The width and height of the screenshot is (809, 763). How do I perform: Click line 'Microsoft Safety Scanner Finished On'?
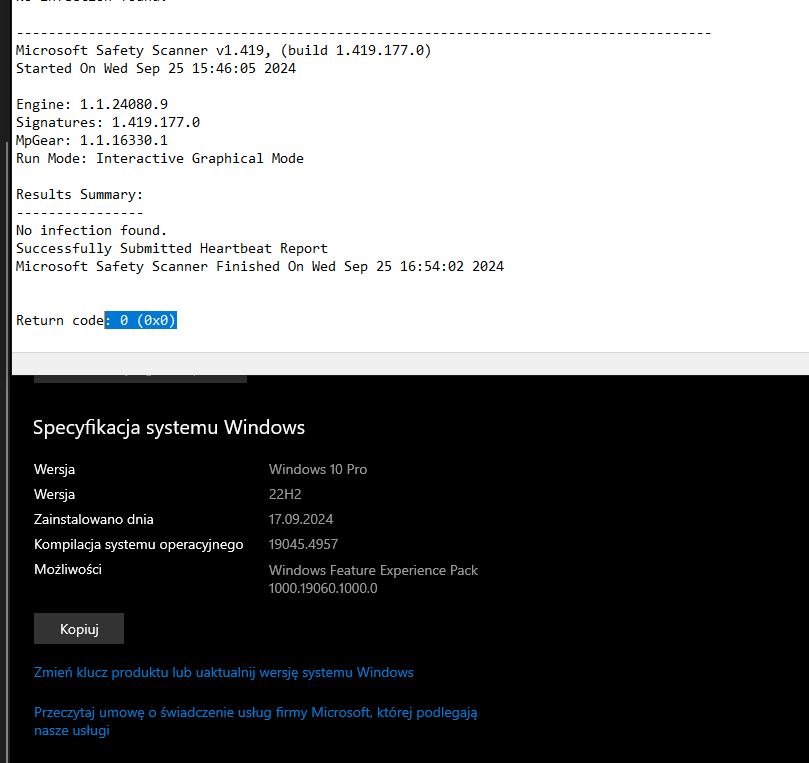tap(260, 266)
